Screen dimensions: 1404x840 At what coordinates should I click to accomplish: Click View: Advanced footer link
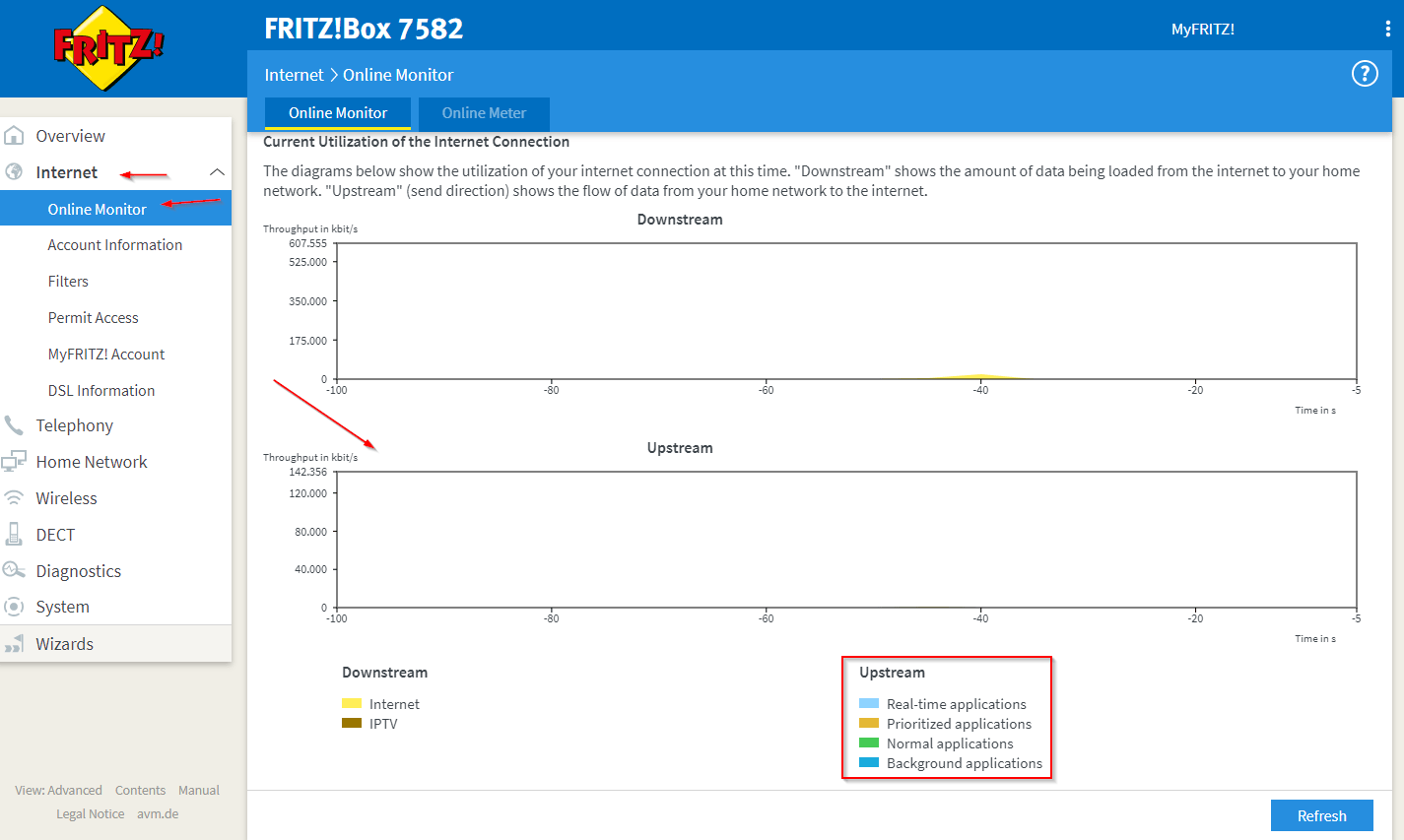tap(58, 790)
